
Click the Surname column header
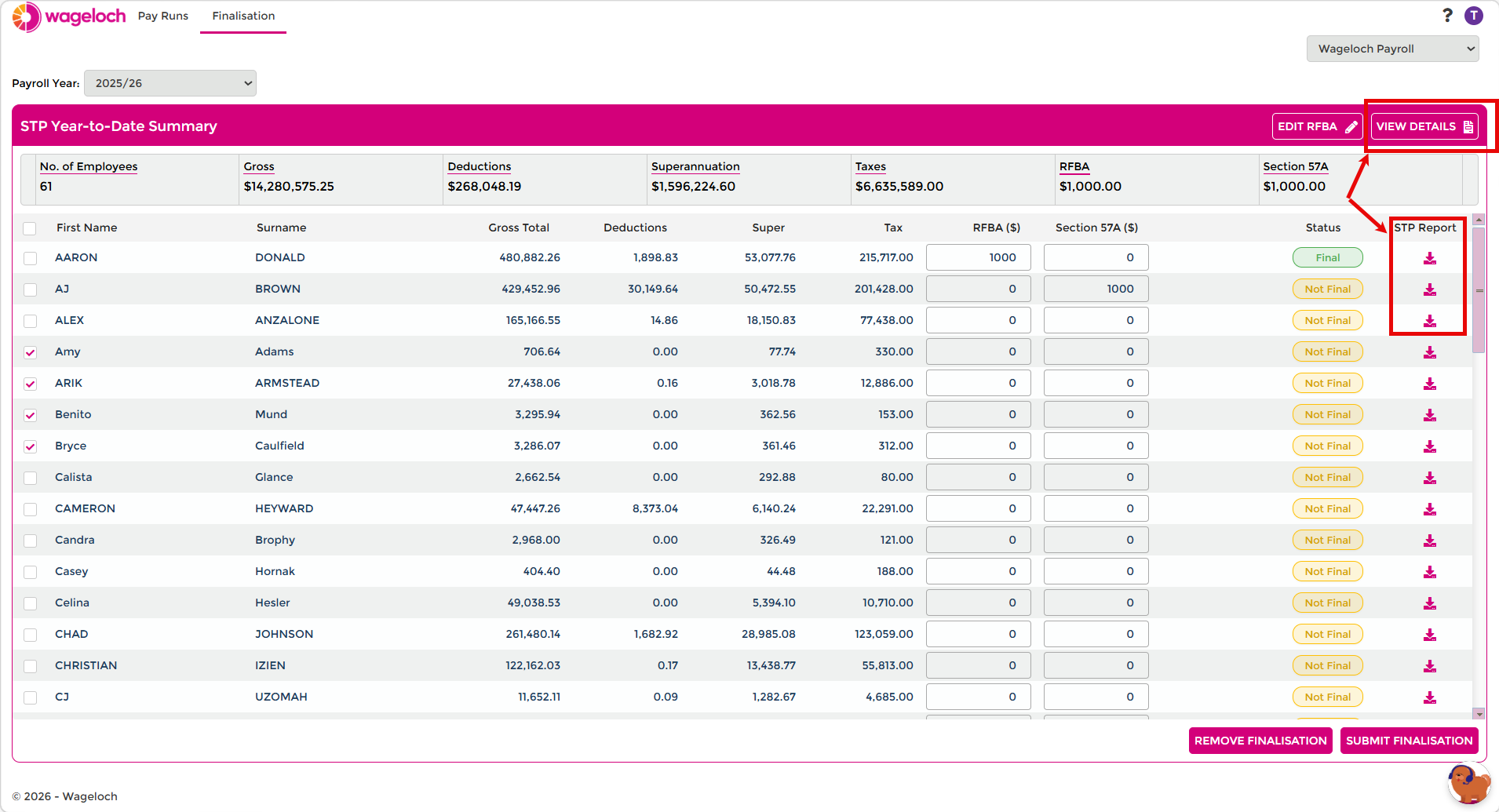tap(281, 228)
